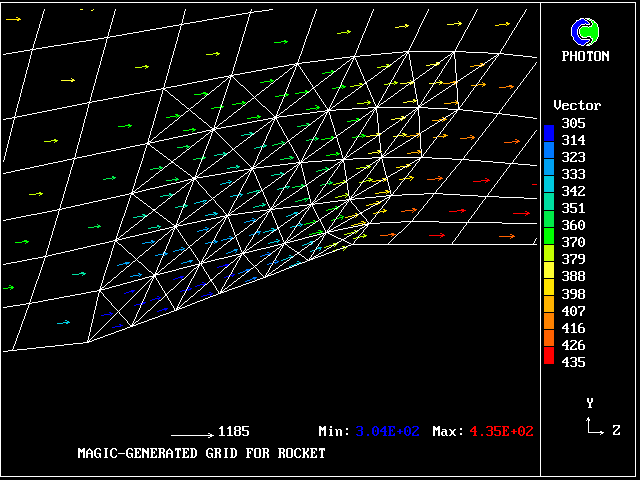Click the "Max:" label
Screen dimensions: 640x480
pos(447,432)
